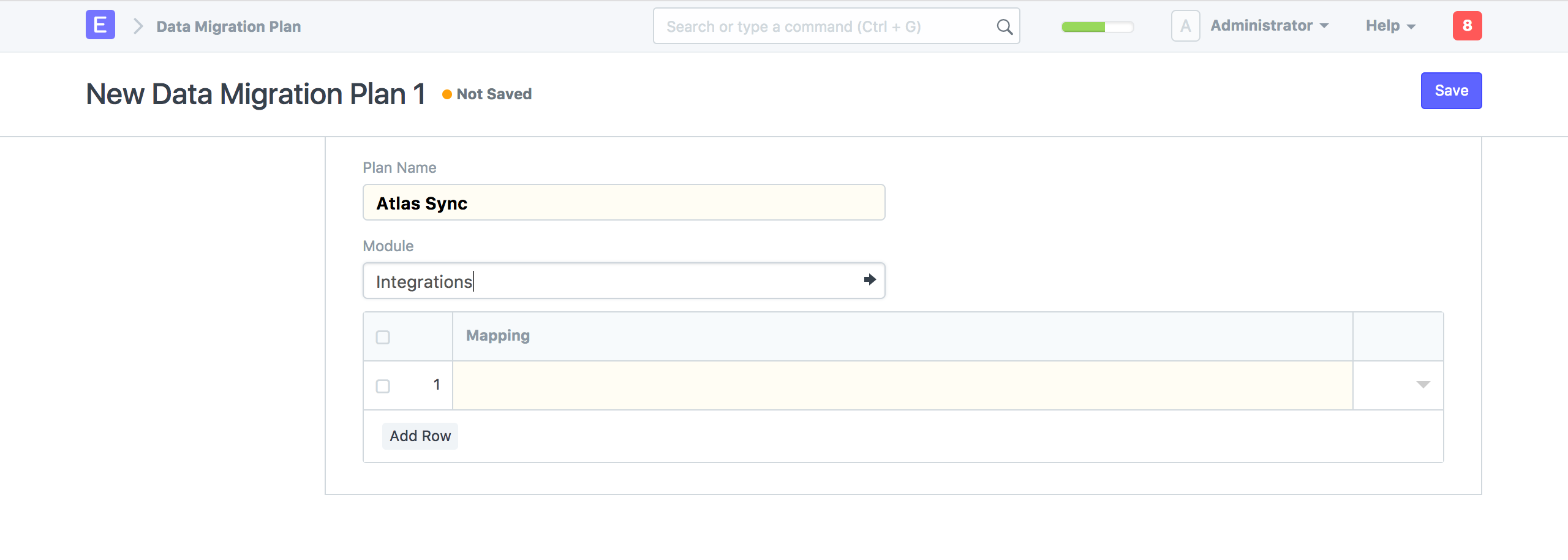
Task: Click the breadcrumb chevron separator
Action: click(138, 26)
